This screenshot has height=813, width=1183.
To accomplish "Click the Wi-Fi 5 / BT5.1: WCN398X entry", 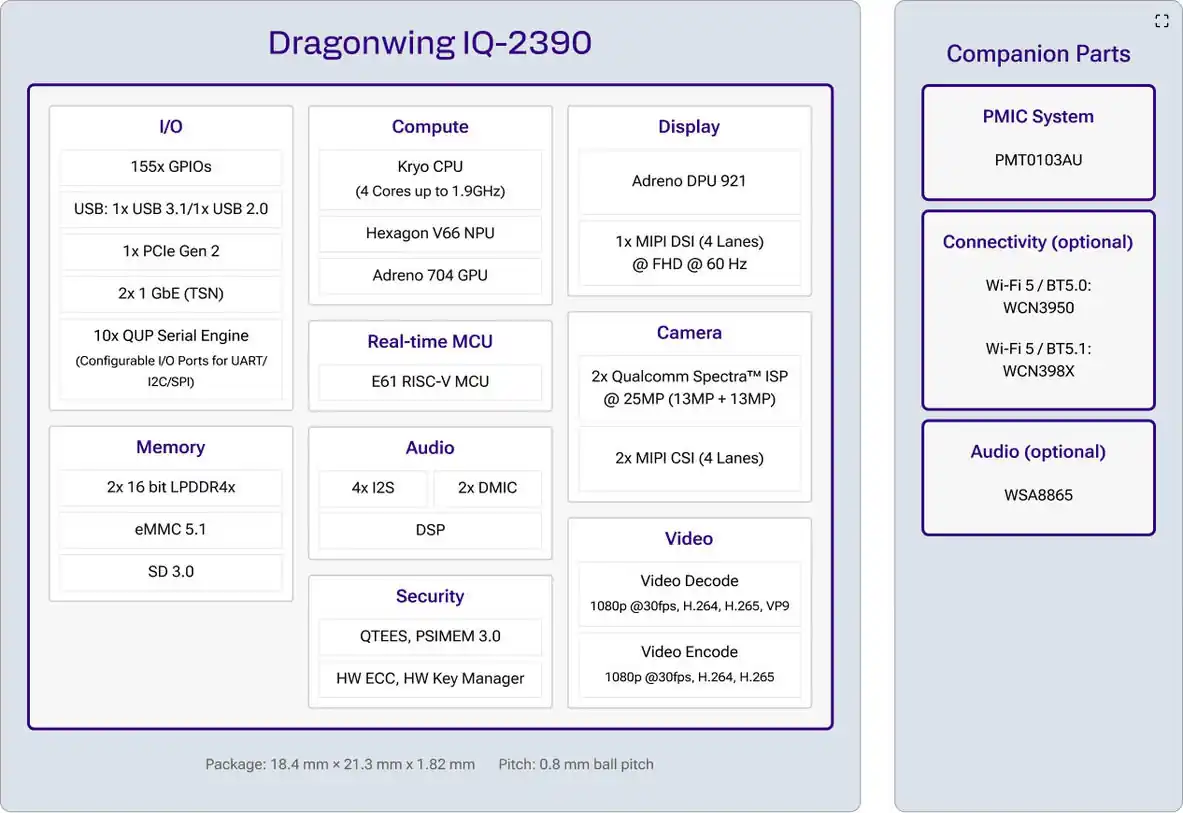I will pyautogui.click(x=1038, y=360).
